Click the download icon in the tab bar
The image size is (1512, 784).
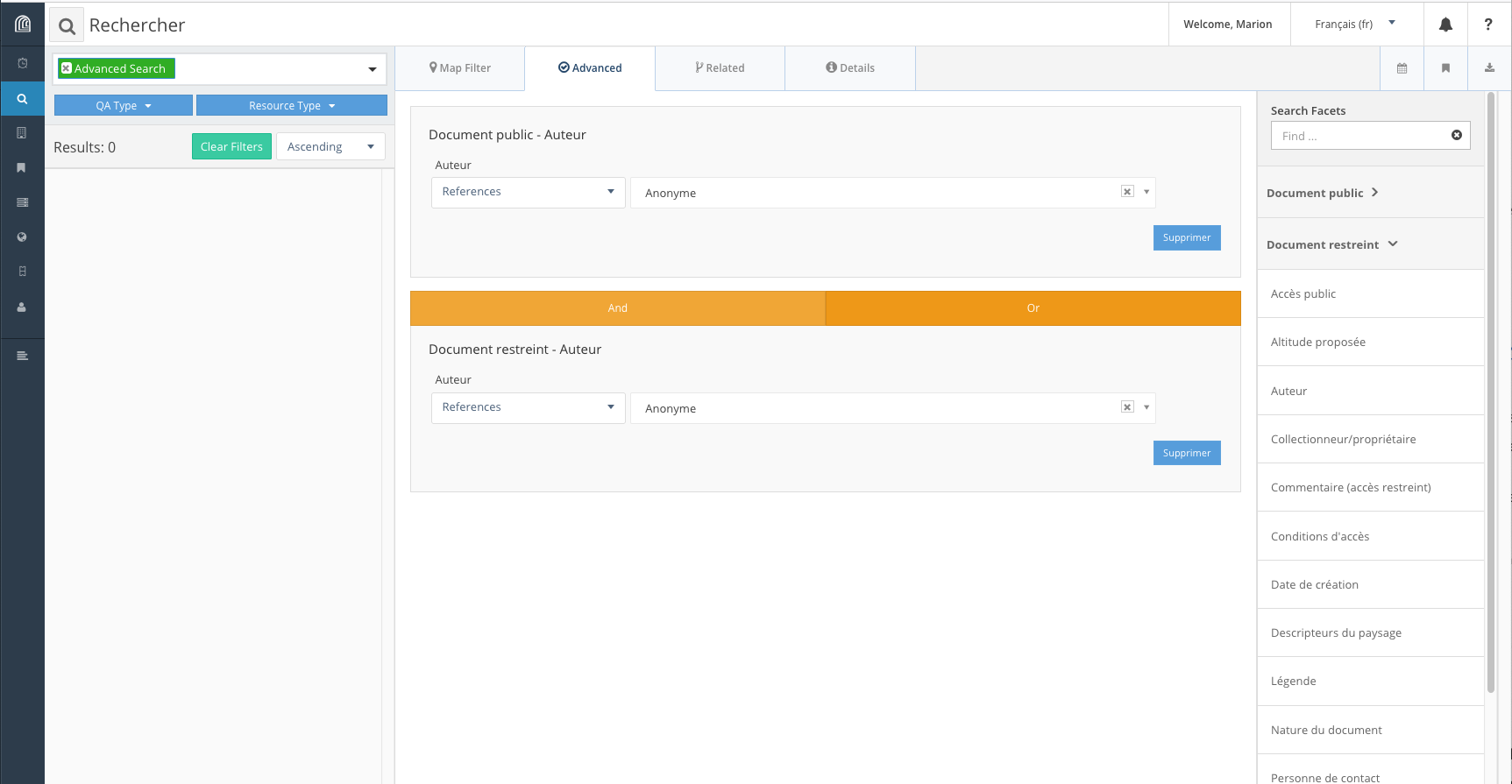coord(1489,68)
